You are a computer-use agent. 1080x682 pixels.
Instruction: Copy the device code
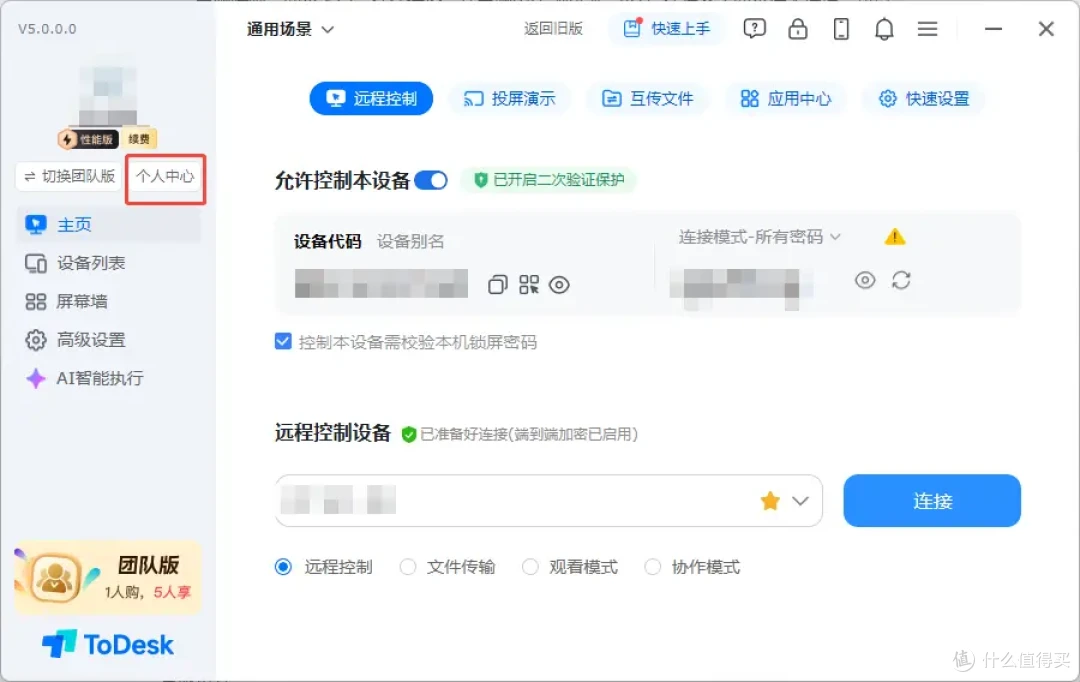coord(497,285)
